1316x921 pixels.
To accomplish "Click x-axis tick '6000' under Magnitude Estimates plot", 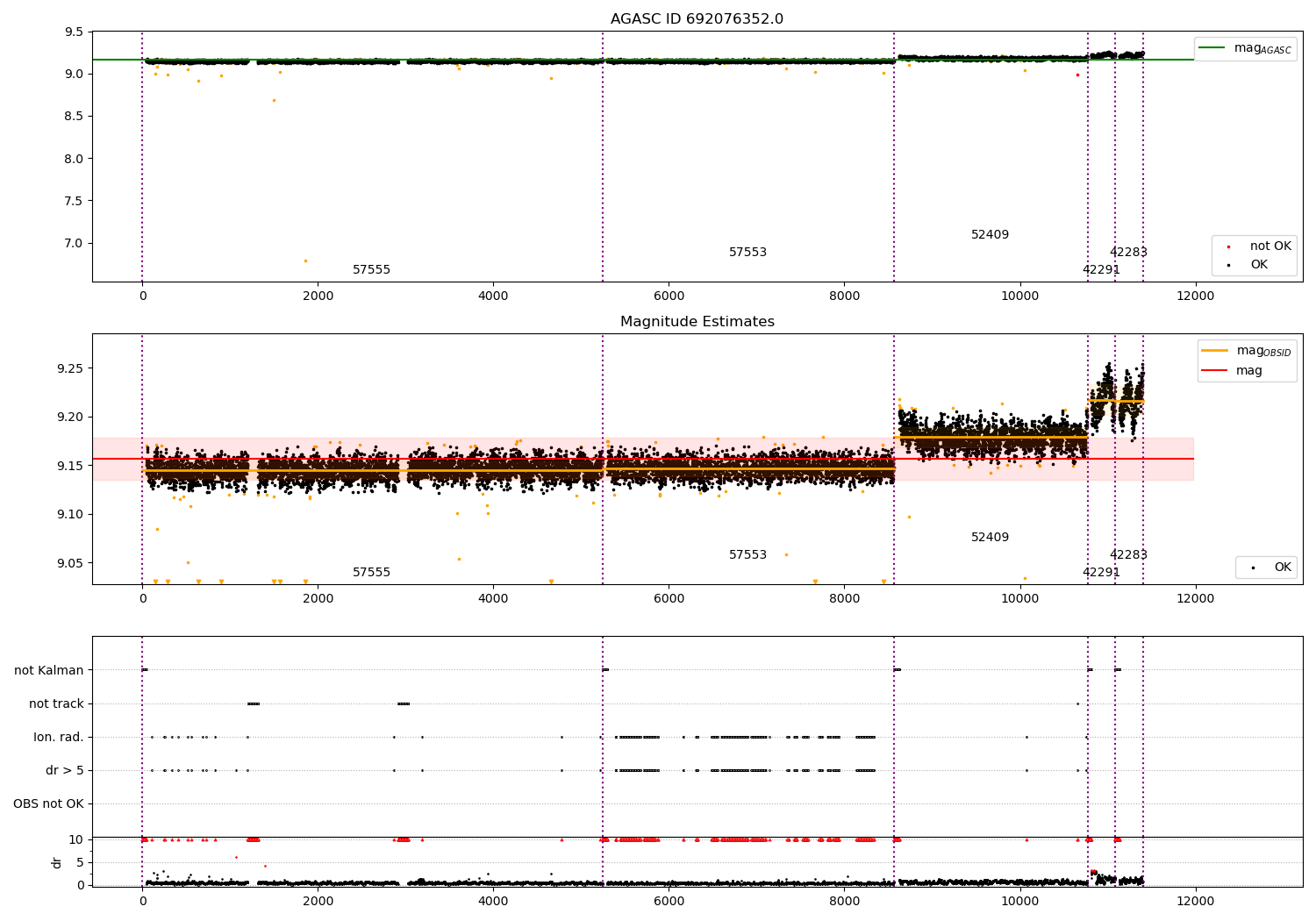I will [x=669, y=599].
